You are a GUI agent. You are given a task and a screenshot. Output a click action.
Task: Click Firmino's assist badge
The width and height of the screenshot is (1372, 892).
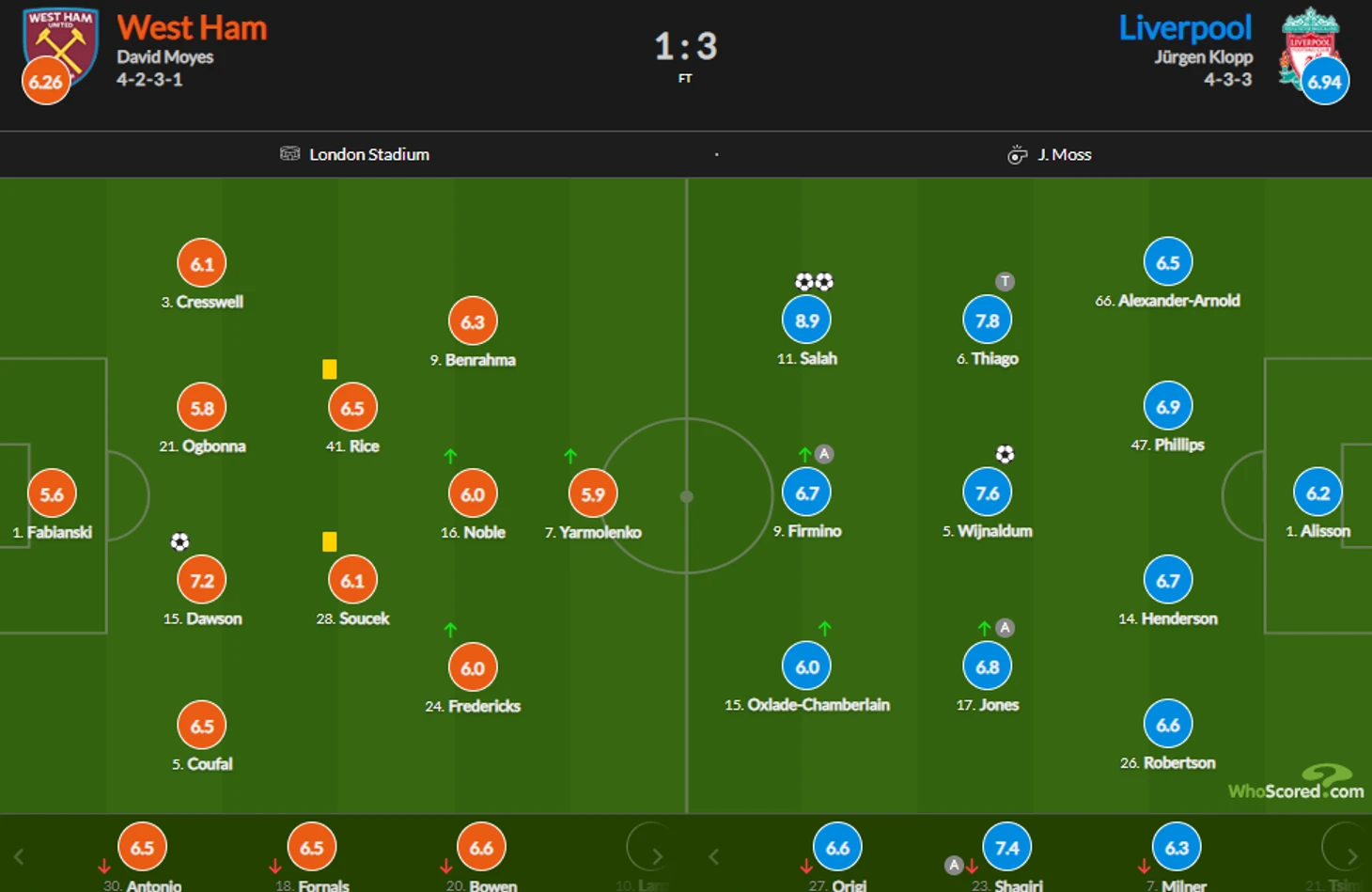pos(824,454)
